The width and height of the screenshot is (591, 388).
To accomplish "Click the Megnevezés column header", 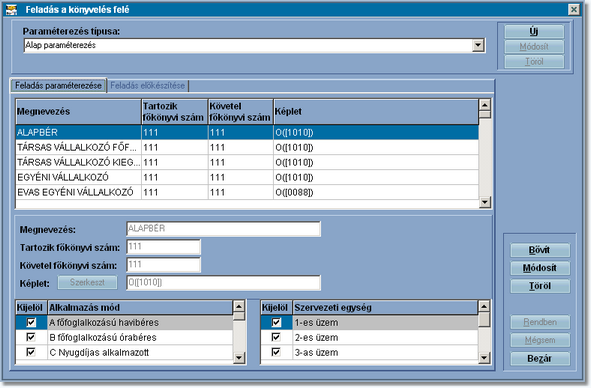I will (78, 112).
